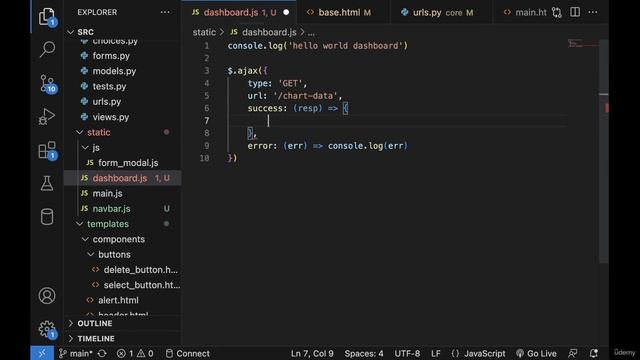This screenshot has height=360, width=640.
Task: Click Ln 7, Col 9 indicator
Action: 312,353
